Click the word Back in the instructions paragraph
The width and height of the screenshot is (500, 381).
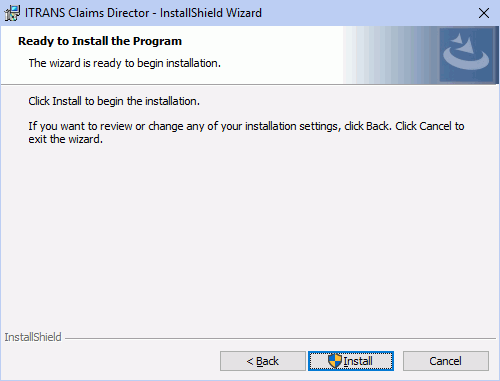click(377, 126)
